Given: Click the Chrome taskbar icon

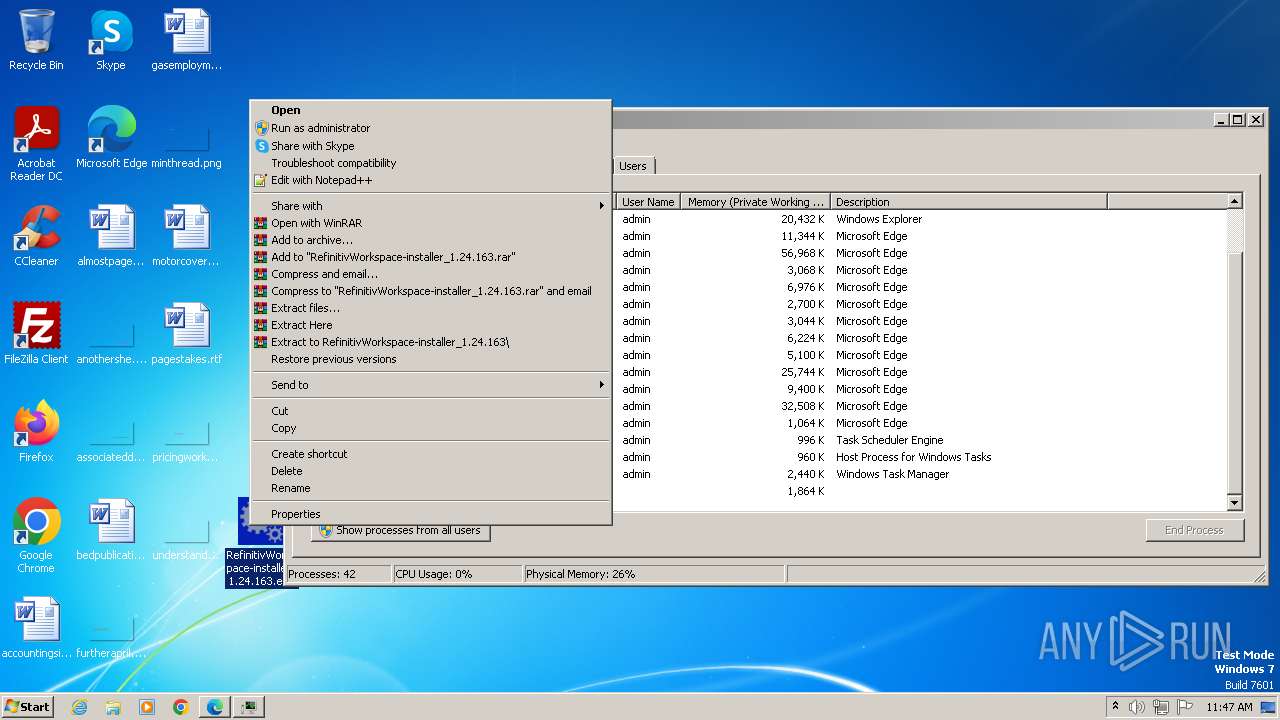Looking at the screenshot, I should (x=181, y=707).
